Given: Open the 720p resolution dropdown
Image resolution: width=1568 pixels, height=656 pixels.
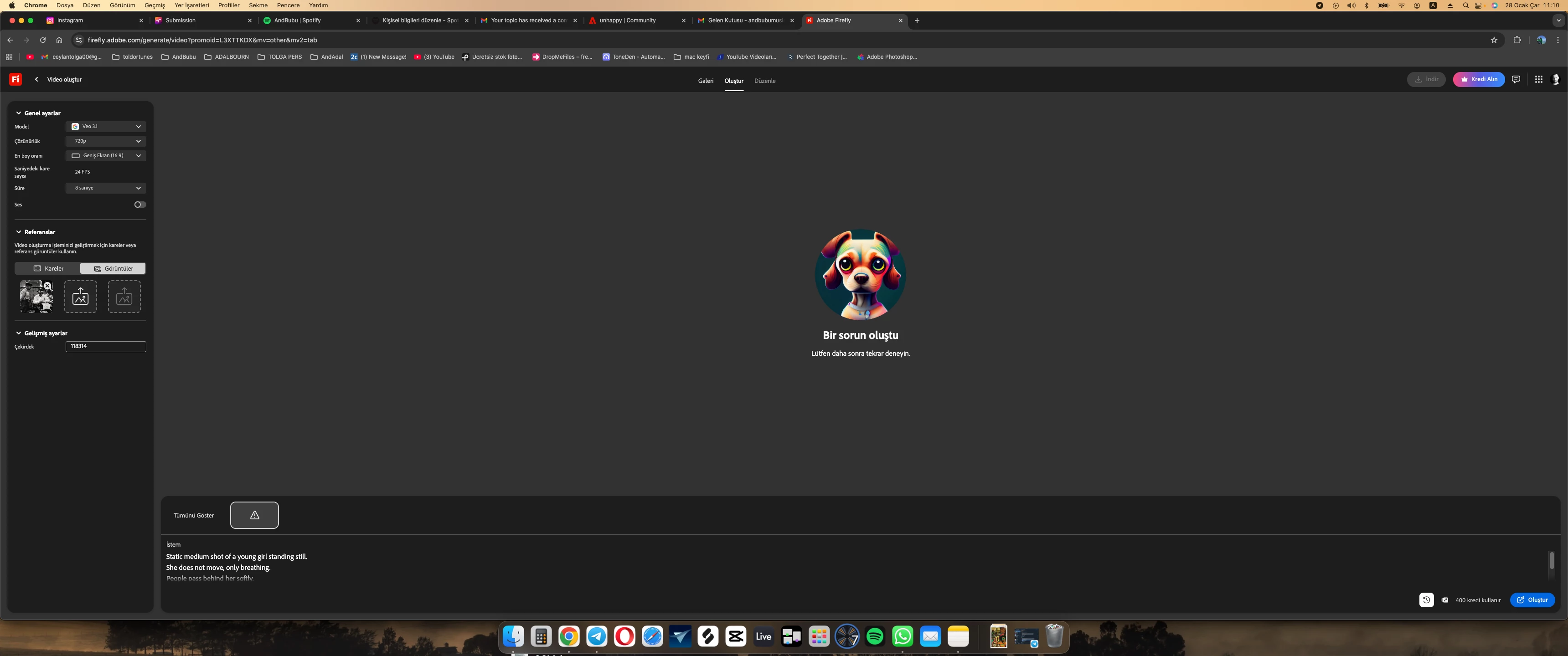Looking at the screenshot, I should click(106, 141).
